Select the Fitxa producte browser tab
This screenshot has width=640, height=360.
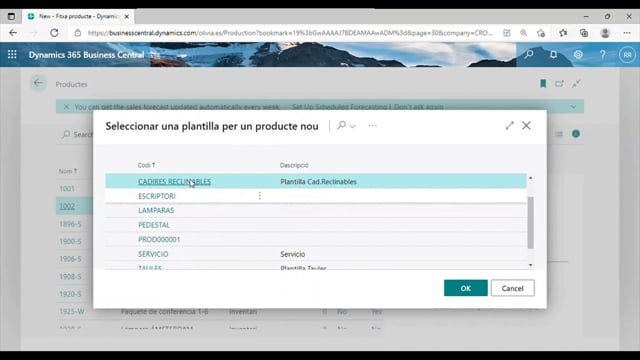tap(78, 17)
